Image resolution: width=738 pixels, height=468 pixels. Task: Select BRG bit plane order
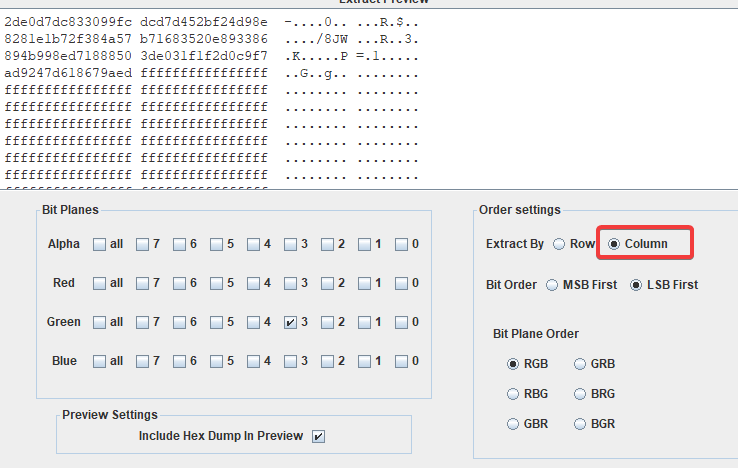[x=581, y=394]
